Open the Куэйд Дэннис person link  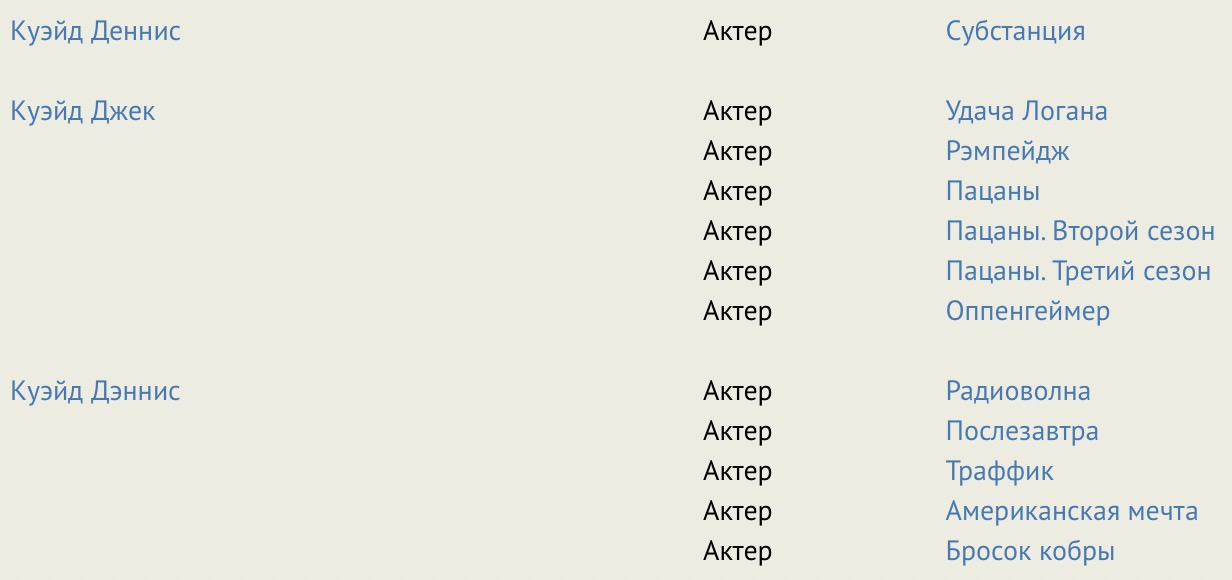tap(95, 391)
